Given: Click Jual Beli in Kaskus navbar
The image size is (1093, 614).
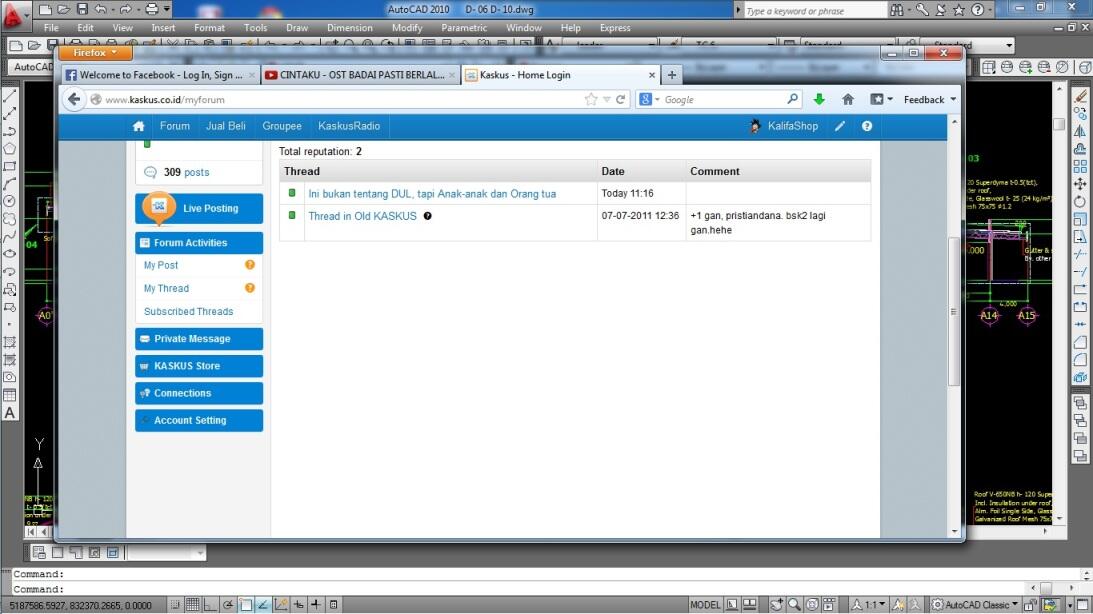Looking at the screenshot, I should click(226, 126).
